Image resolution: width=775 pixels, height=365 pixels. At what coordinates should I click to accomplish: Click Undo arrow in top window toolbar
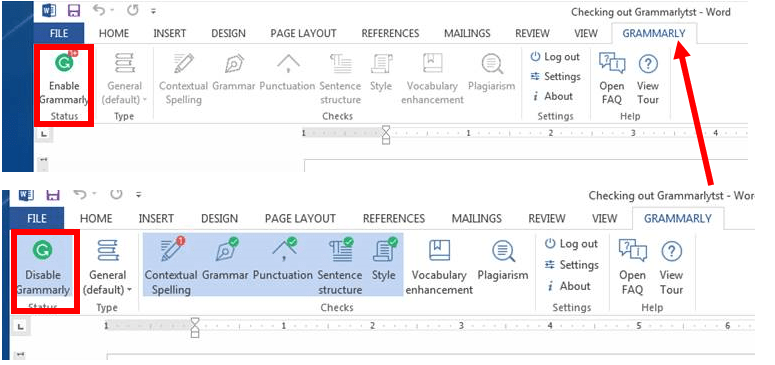tap(98, 10)
